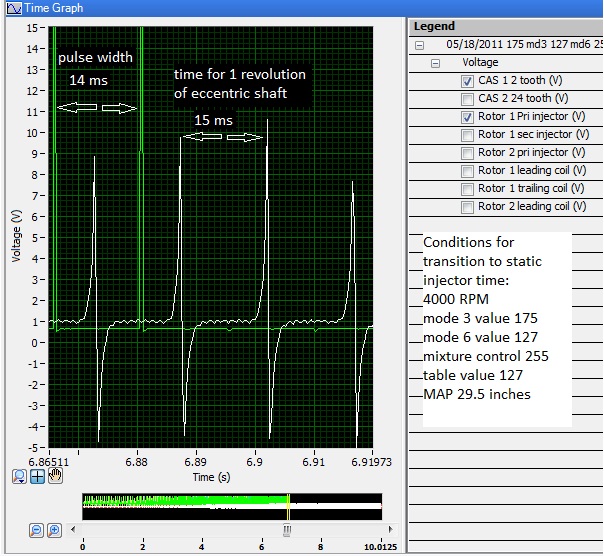Enable Rotor 1 sec injector channel
The height and width of the screenshot is (556, 604).
[467, 135]
